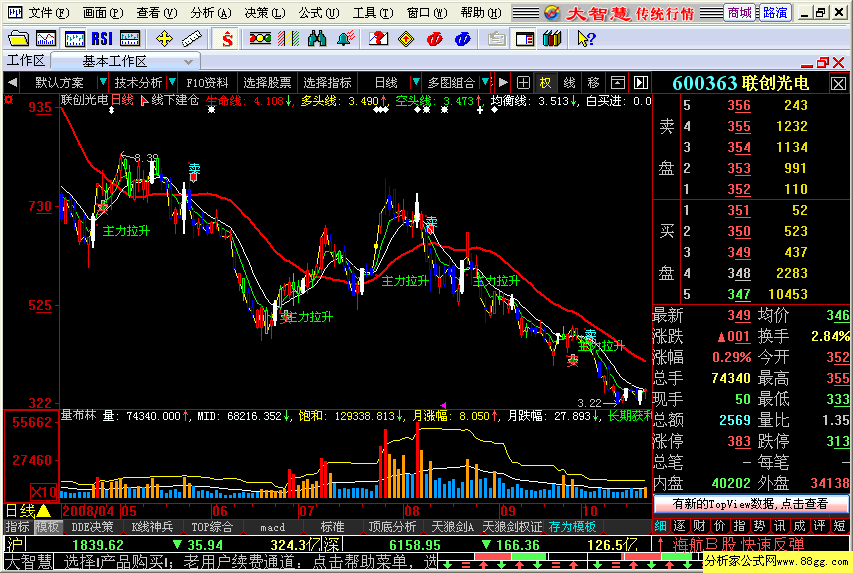The width and height of the screenshot is (853, 573).
Task: Open the binoculars search icon
Action: [x=317, y=39]
